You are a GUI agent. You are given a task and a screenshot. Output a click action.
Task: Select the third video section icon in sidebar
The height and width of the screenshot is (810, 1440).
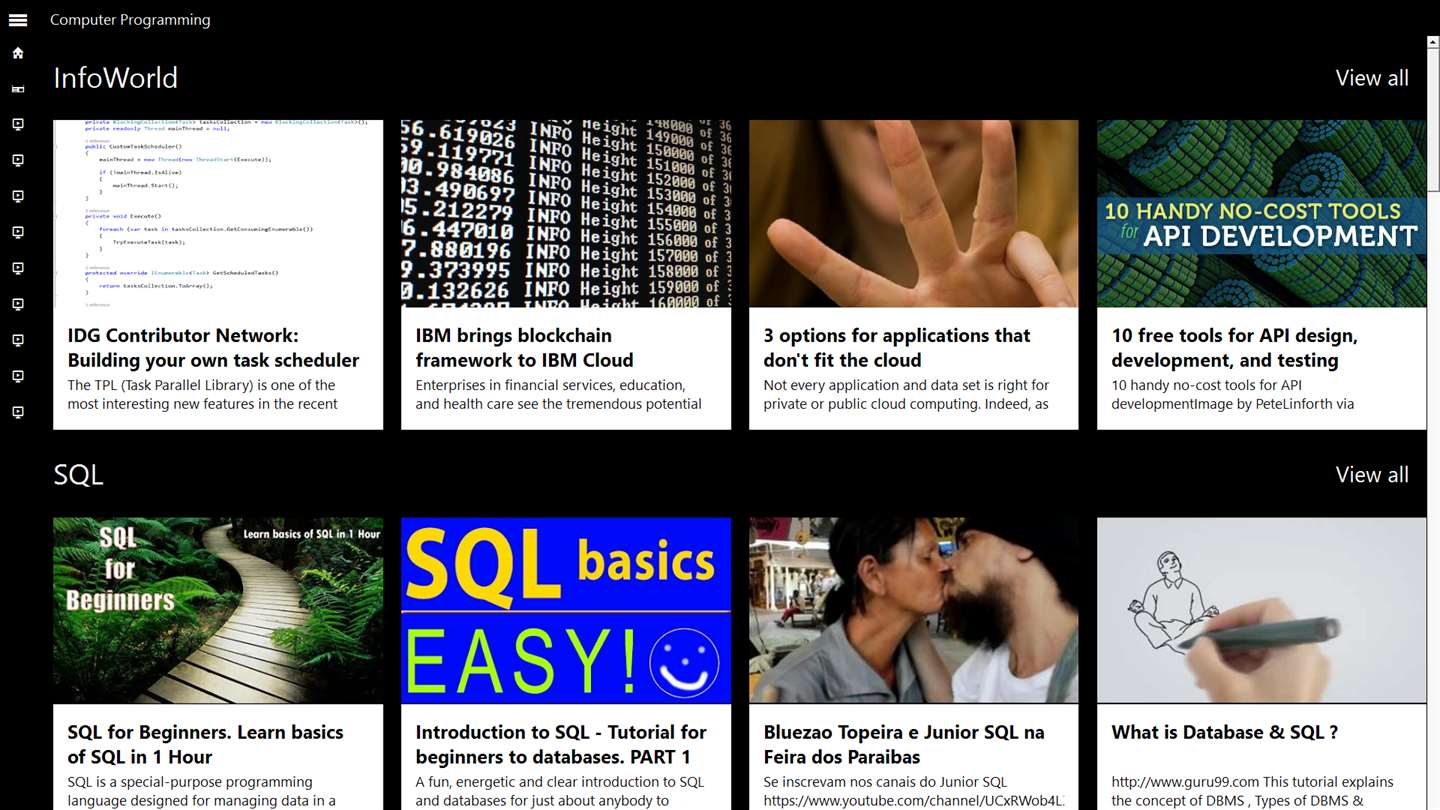pos(18,197)
